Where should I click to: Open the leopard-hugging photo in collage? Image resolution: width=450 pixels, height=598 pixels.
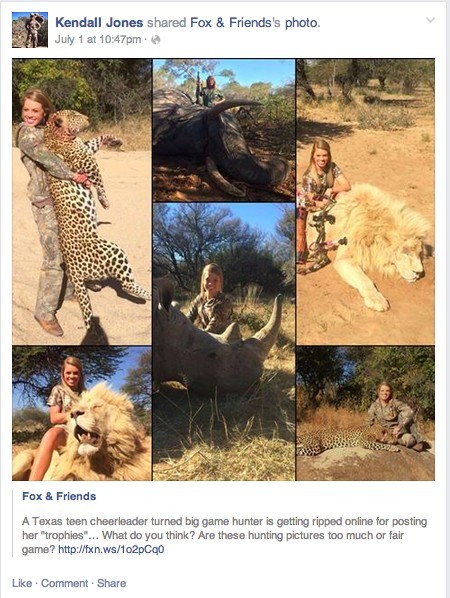click(x=82, y=202)
